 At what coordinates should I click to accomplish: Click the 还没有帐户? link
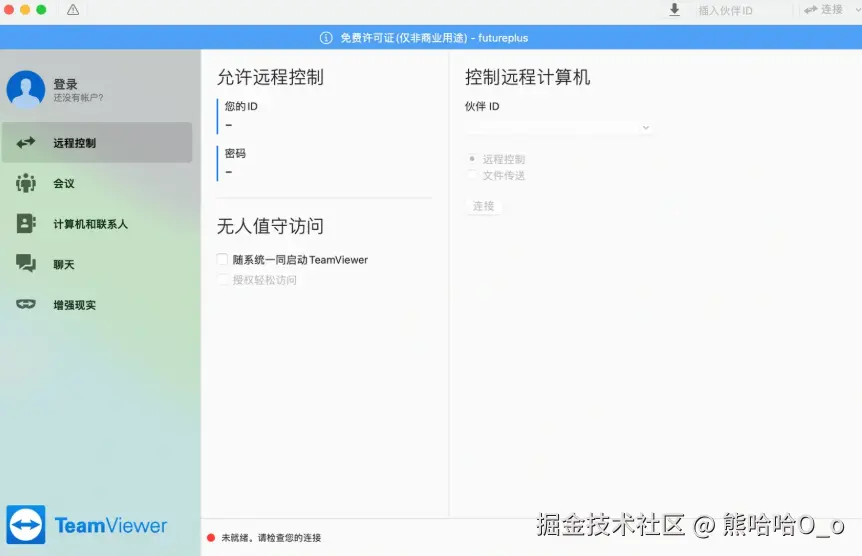coord(78,98)
